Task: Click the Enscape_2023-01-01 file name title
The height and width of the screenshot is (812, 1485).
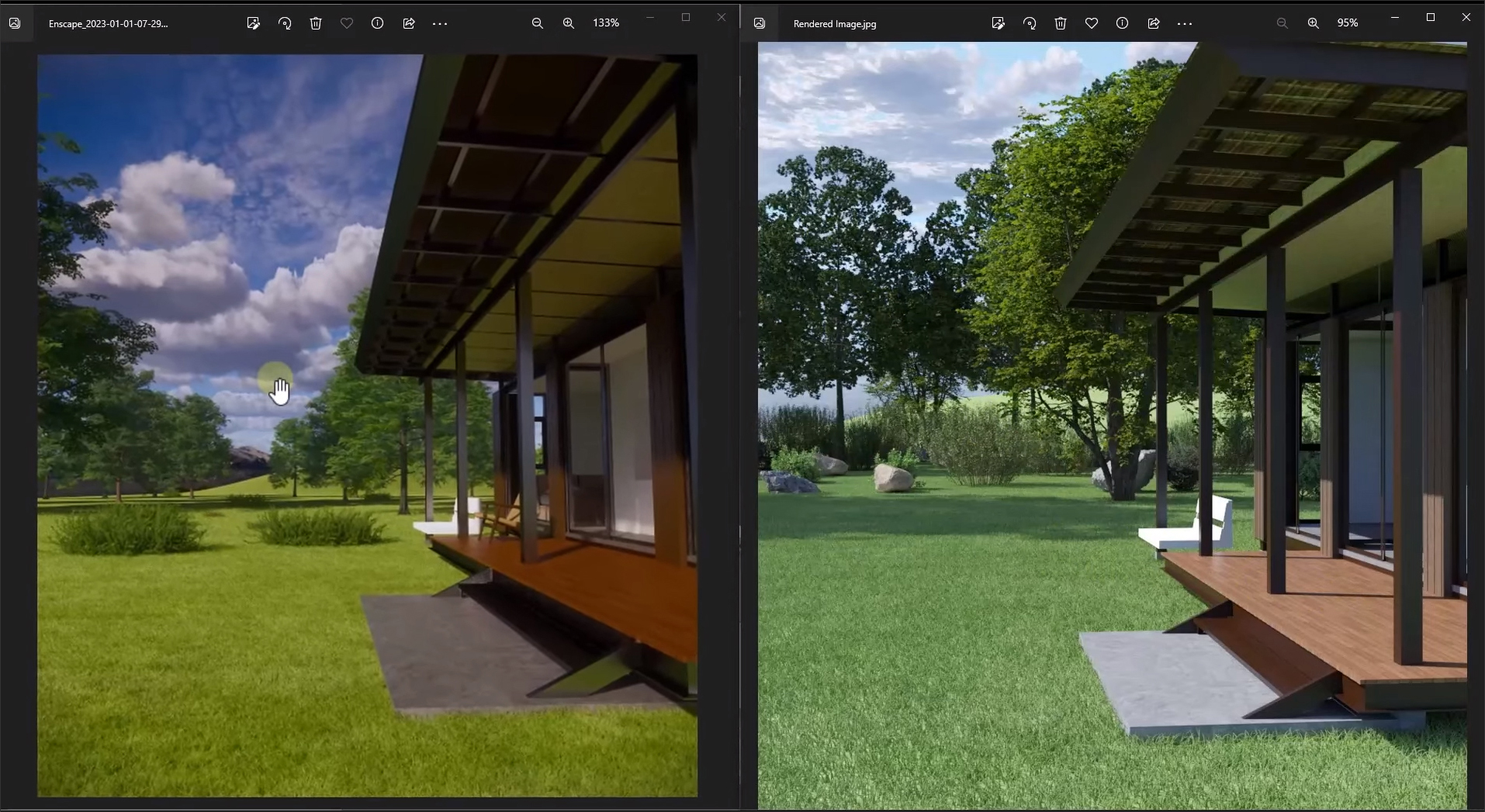Action: (x=108, y=23)
